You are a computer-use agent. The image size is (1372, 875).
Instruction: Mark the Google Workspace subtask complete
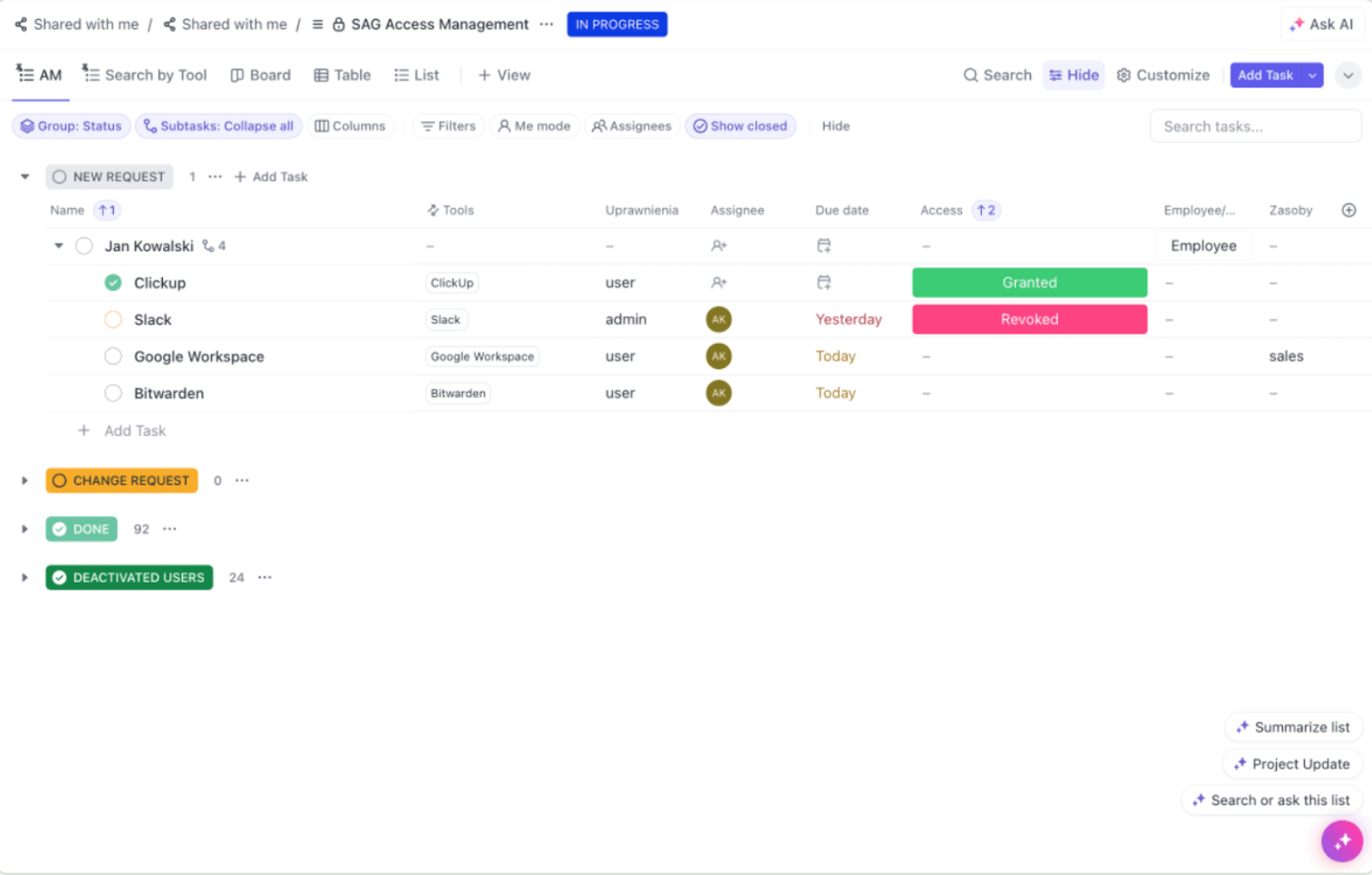[112, 356]
